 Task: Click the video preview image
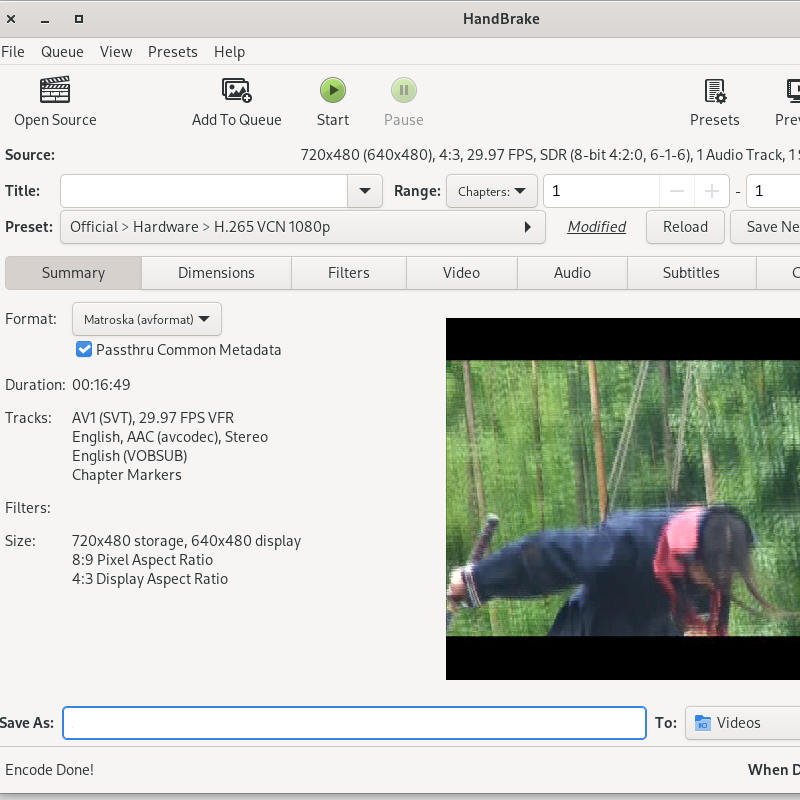coord(622,498)
